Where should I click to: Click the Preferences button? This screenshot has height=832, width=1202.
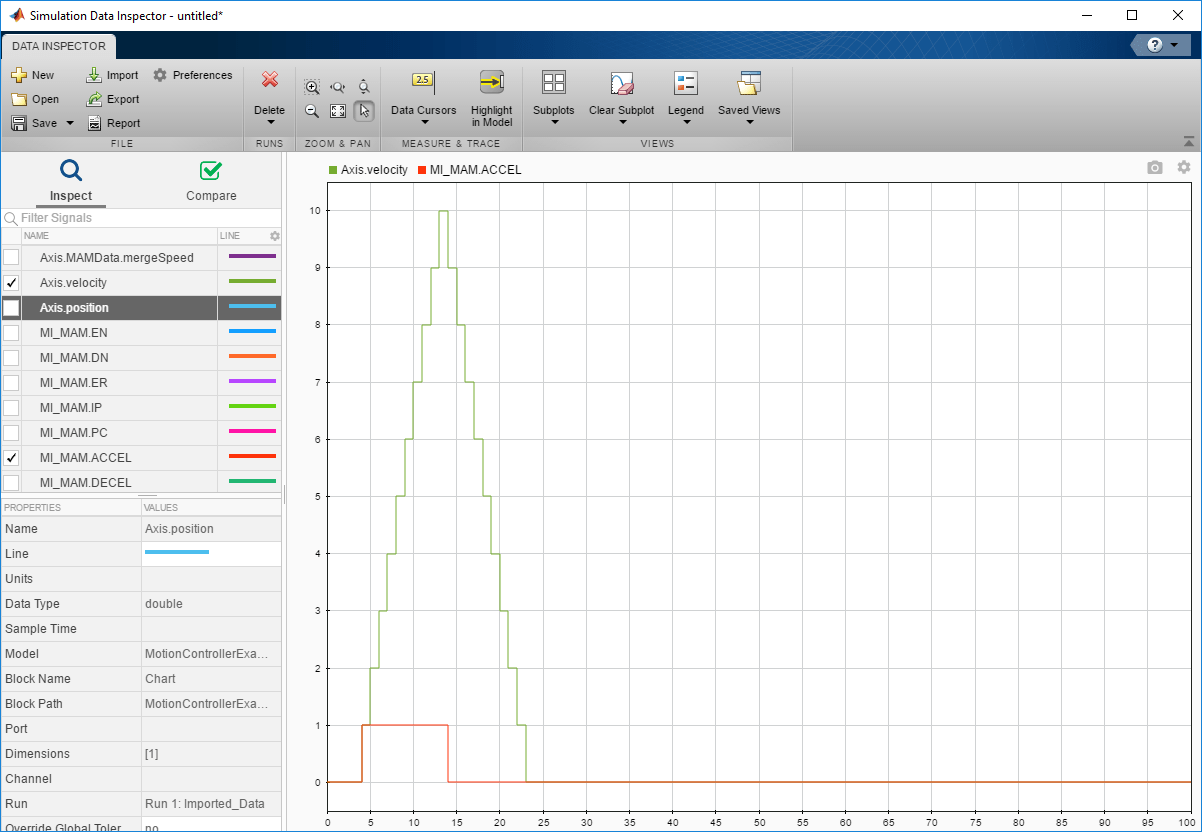[192, 75]
